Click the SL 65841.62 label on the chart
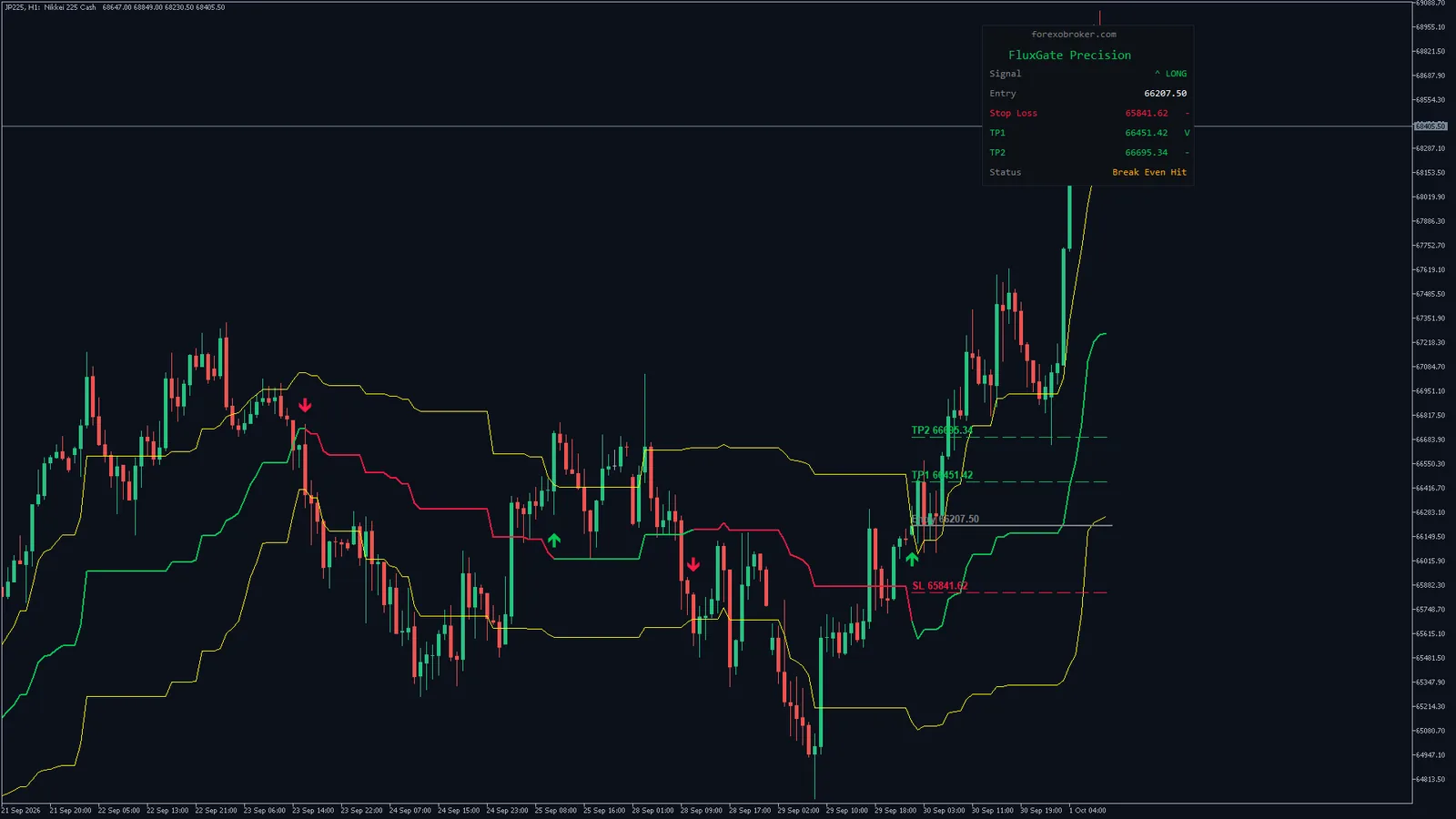Image resolution: width=1456 pixels, height=819 pixels. pyautogui.click(x=940, y=586)
